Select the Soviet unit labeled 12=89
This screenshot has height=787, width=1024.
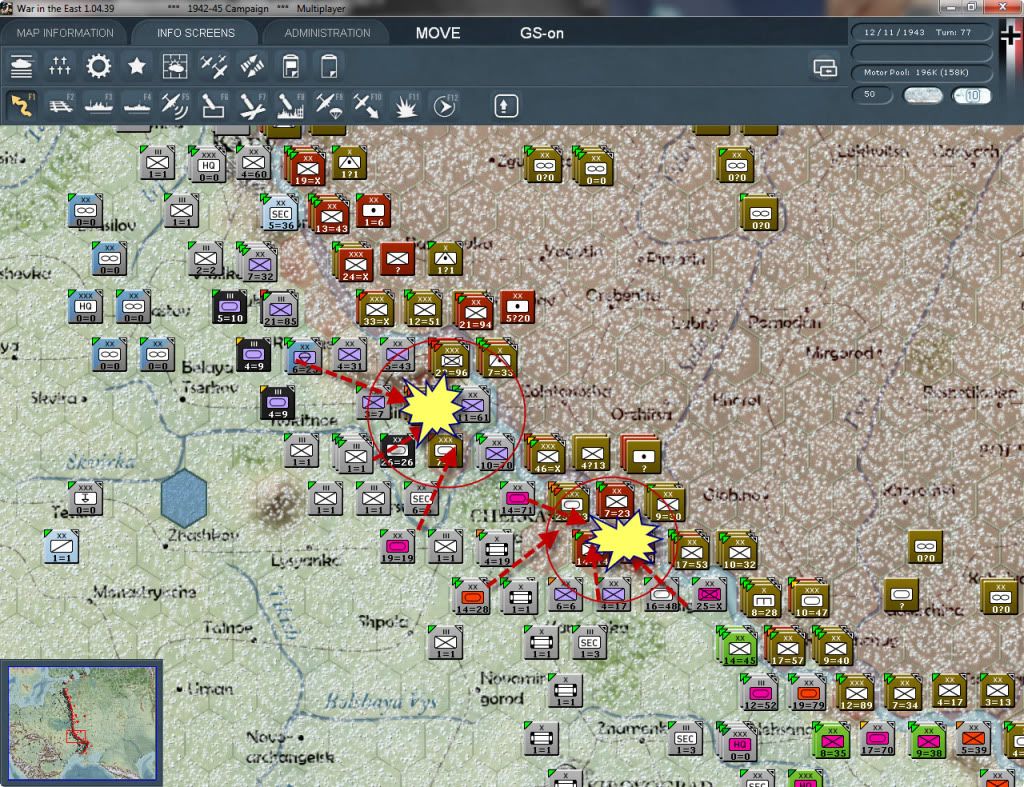click(856, 693)
